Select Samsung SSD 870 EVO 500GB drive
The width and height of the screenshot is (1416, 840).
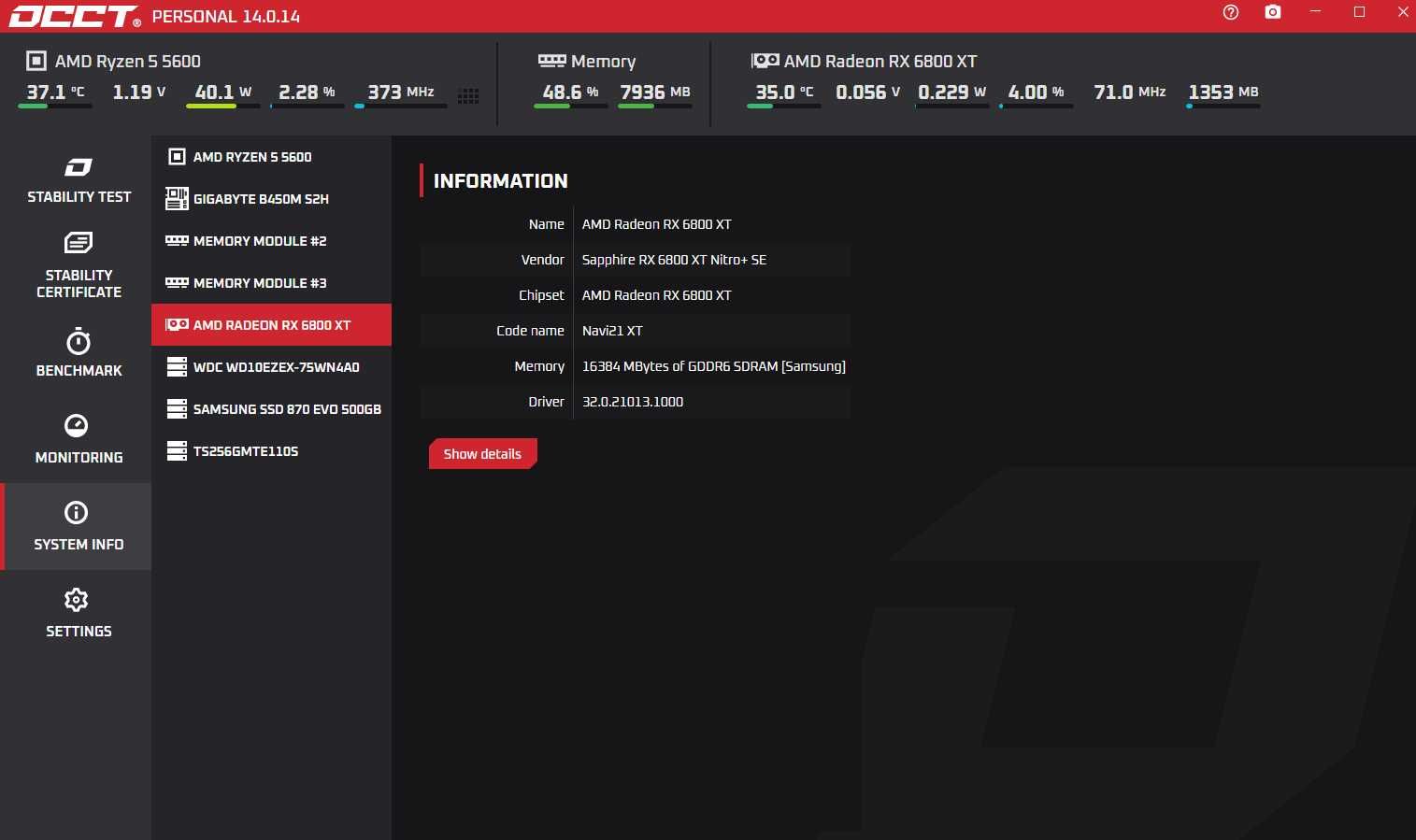click(x=271, y=409)
